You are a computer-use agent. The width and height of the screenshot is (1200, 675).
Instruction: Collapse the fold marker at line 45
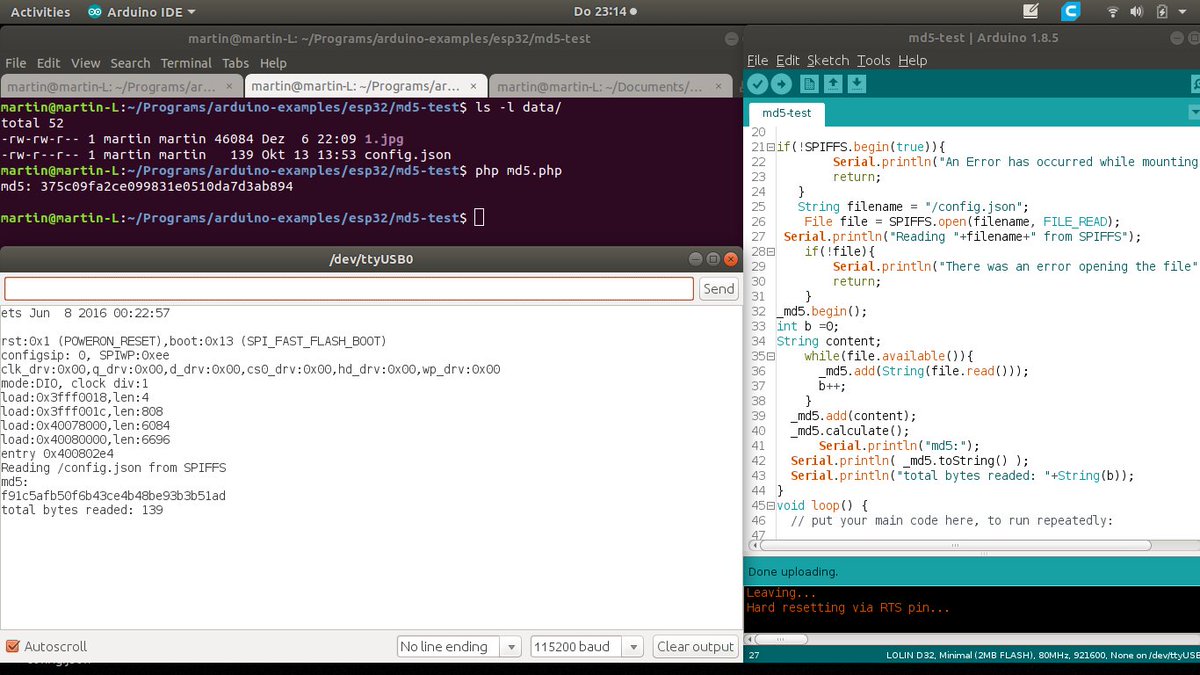pyautogui.click(x=772, y=506)
